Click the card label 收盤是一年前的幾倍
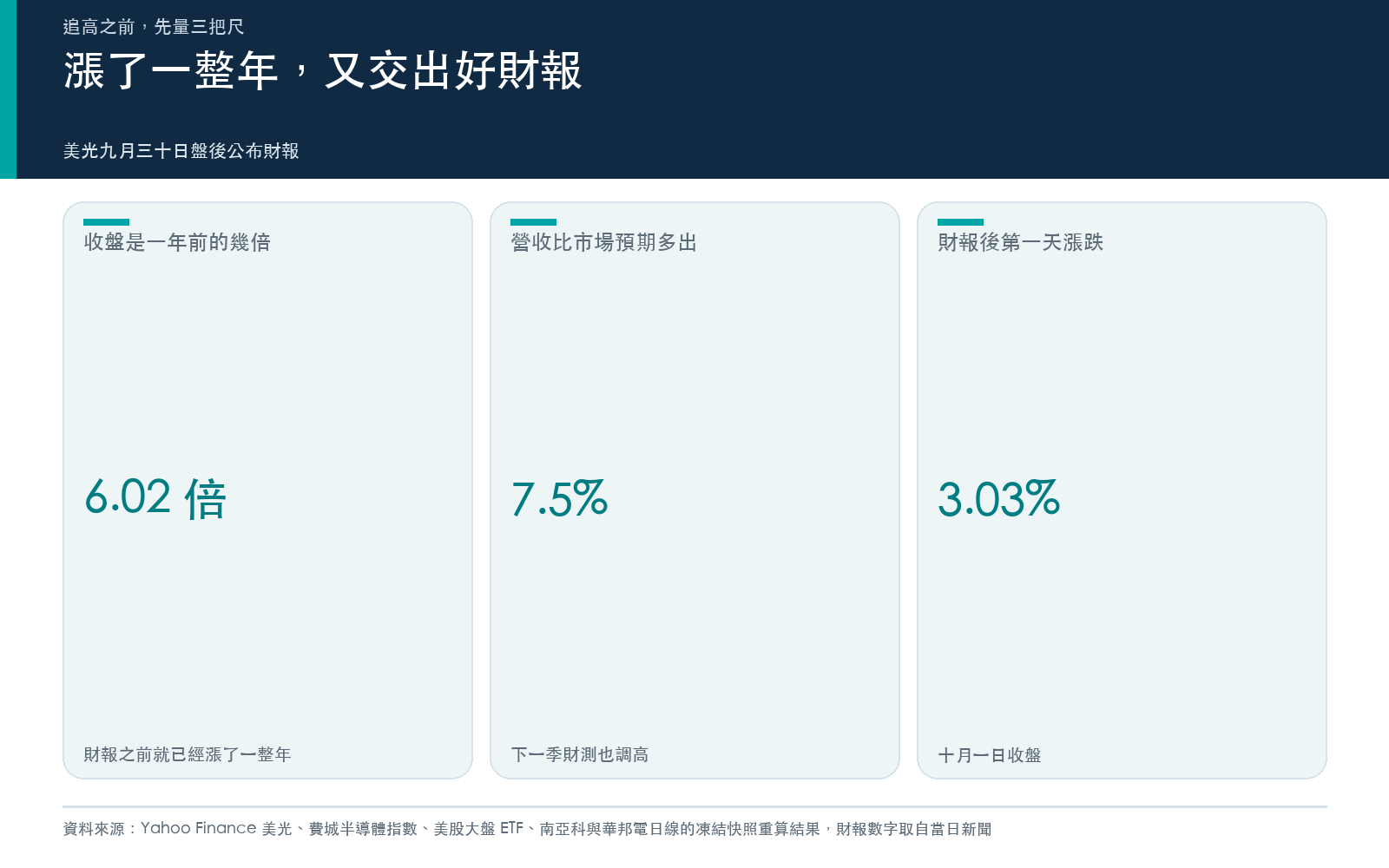This screenshot has height=868, width=1389. point(177,242)
